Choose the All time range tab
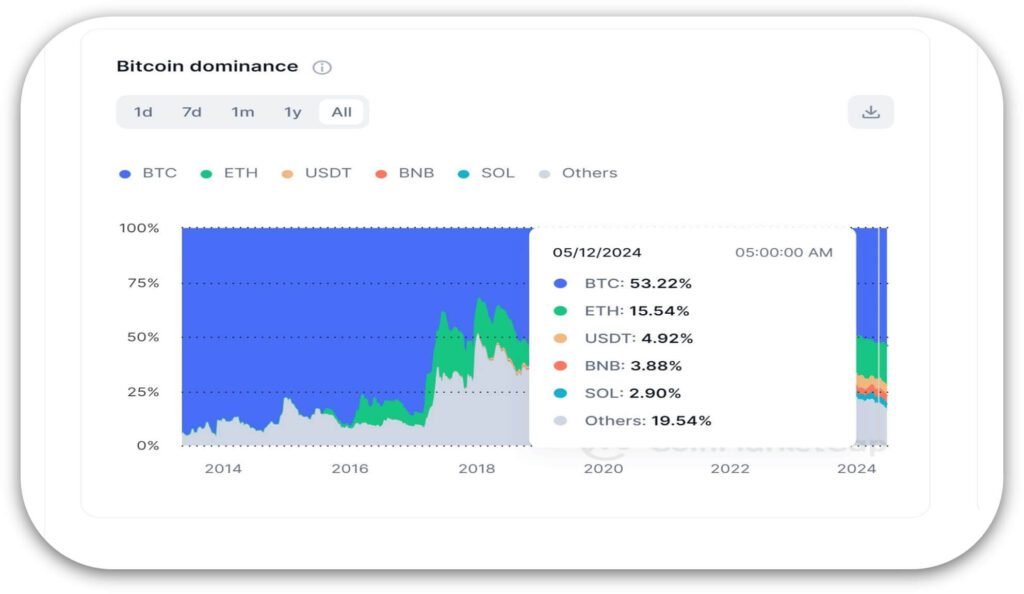Viewport: 1024px width, 594px height. coord(342,112)
